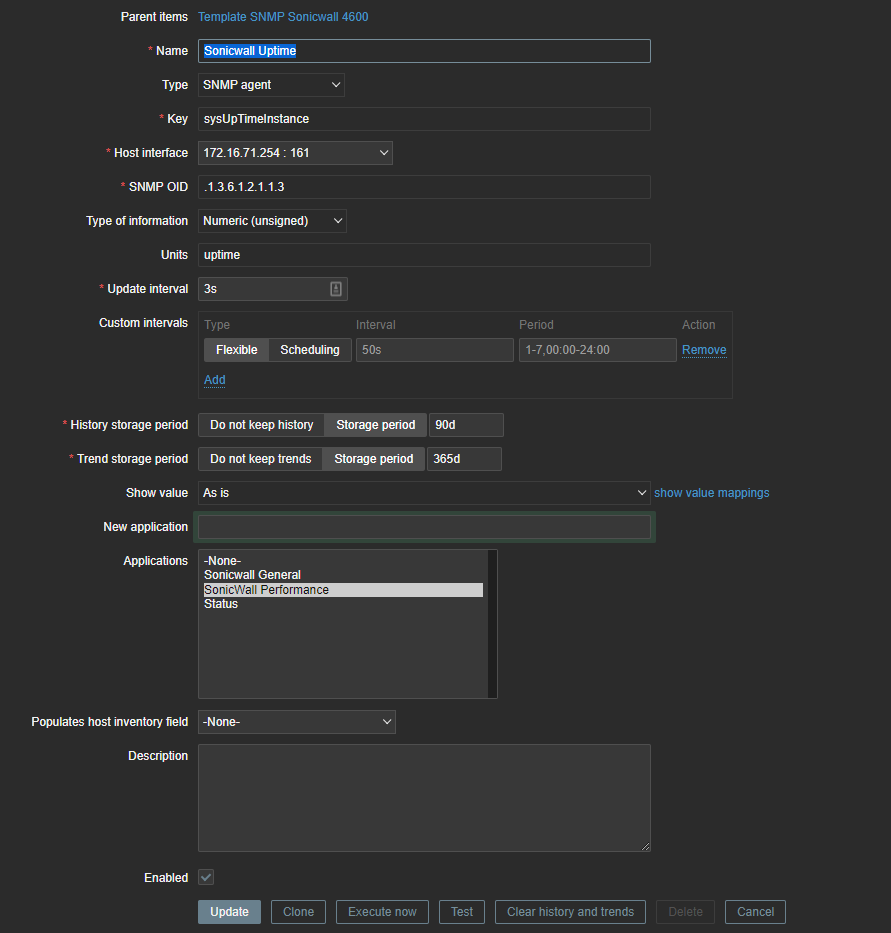Expand the Type of information dropdown
This screenshot has width=891, height=933.
[x=272, y=221]
